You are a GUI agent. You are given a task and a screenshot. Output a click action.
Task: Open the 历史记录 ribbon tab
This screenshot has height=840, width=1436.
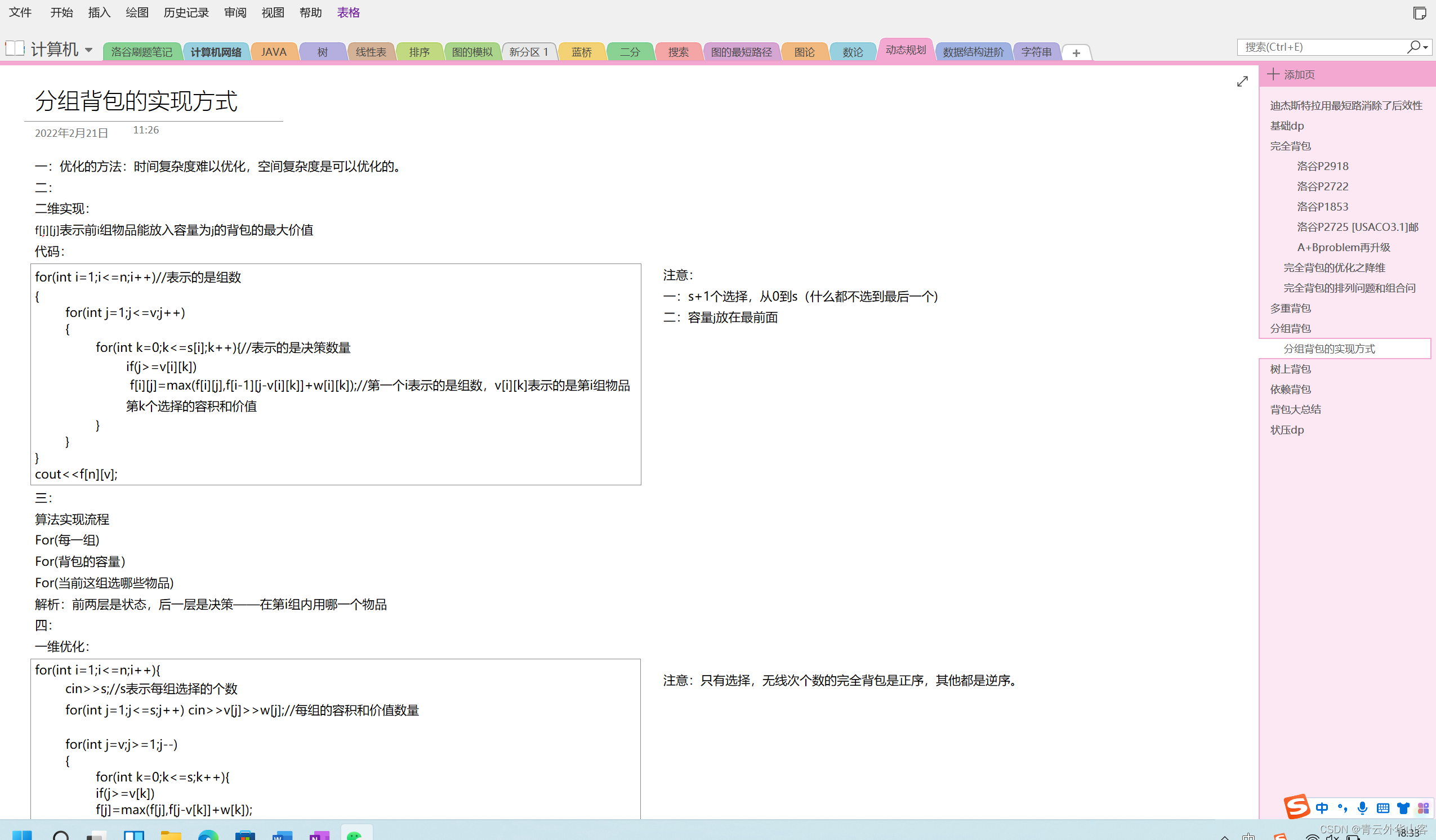pyautogui.click(x=186, y=12)
